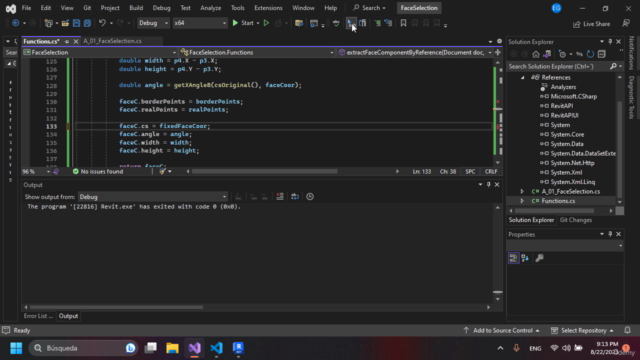Open the extractFaceComponentByReference member dropdown
Image resolution: width=640 pixels, height=360 pixels.
[x=415, y=52]
